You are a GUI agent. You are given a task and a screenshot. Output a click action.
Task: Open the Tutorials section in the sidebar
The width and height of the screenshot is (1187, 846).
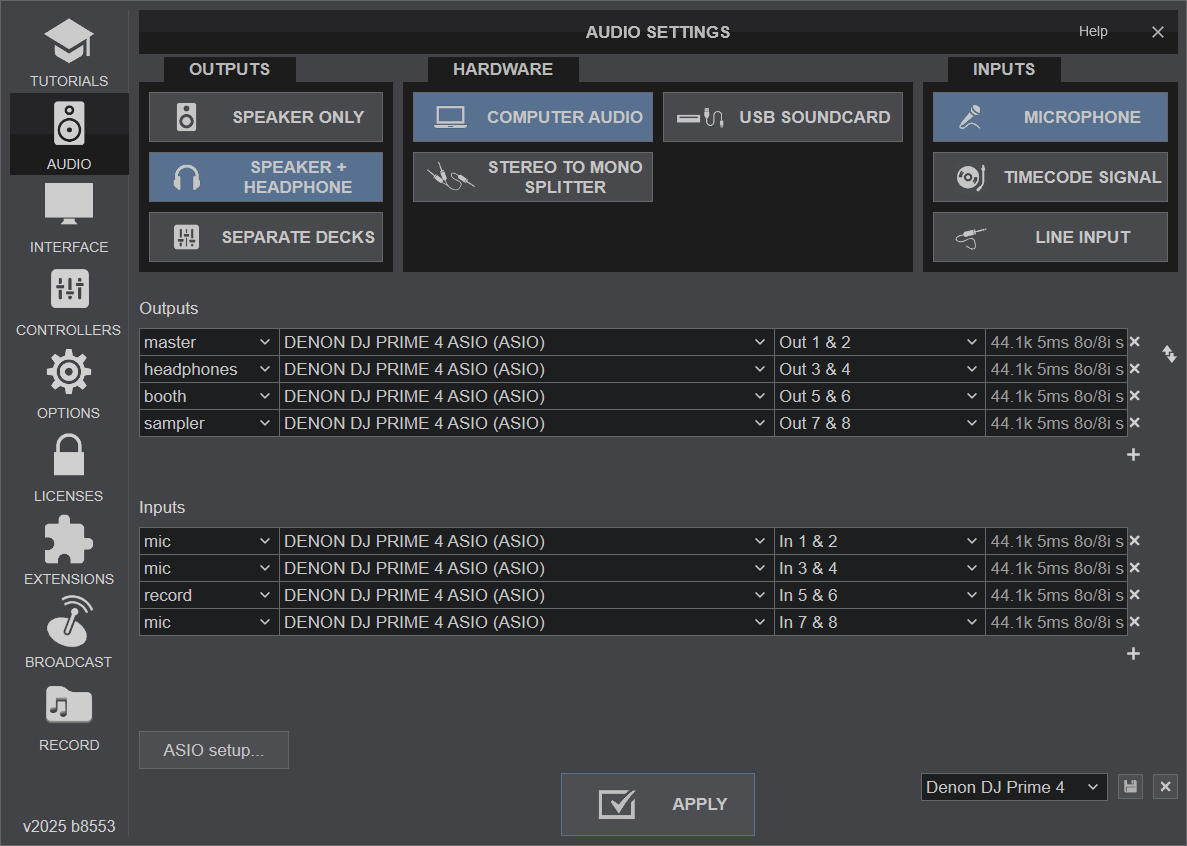coord(69,52)
